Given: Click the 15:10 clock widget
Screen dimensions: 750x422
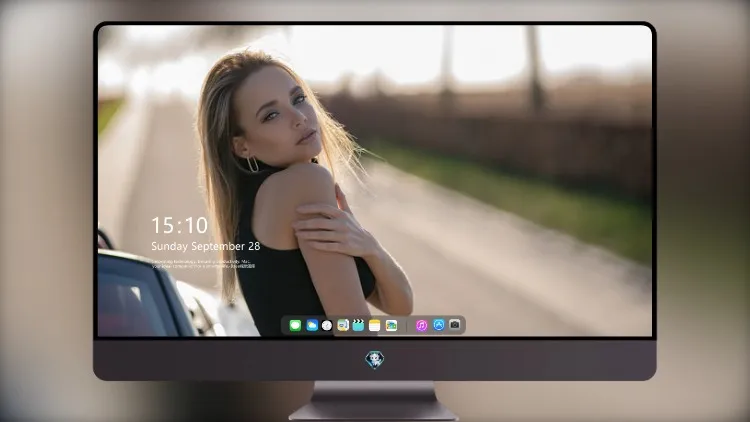Looking at the screenshot, I should tap(179, 225).
